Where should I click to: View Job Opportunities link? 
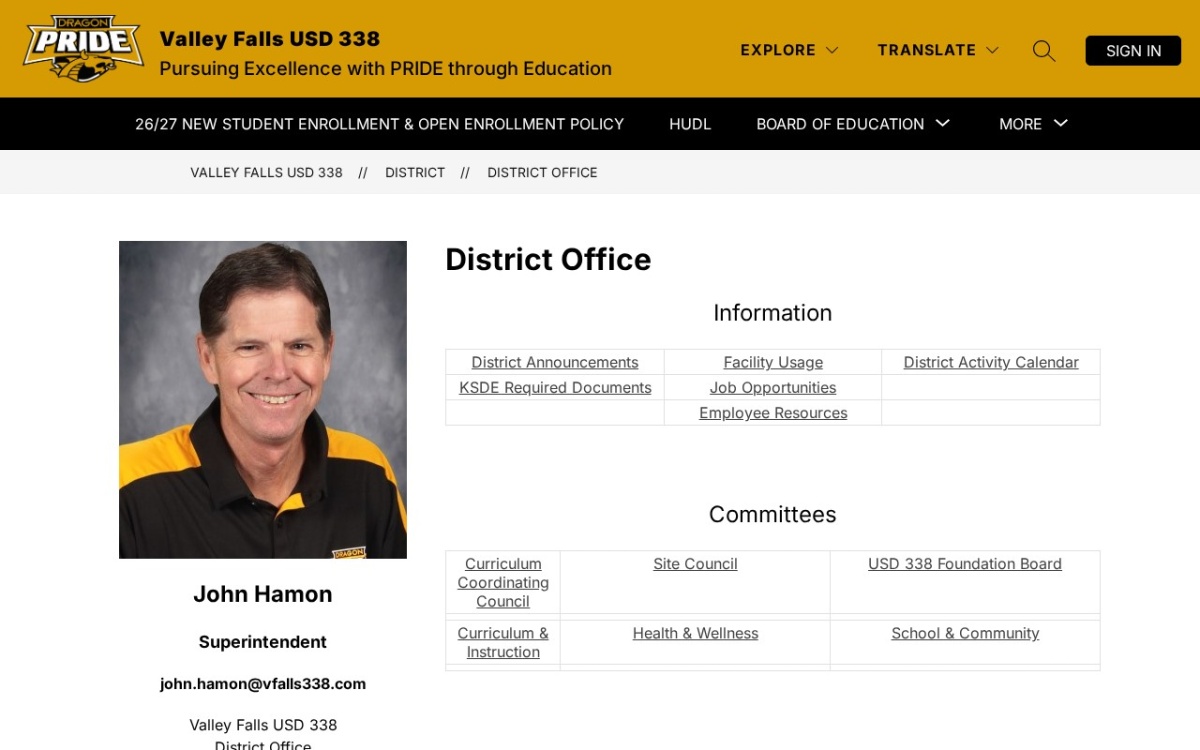(773, 388)
